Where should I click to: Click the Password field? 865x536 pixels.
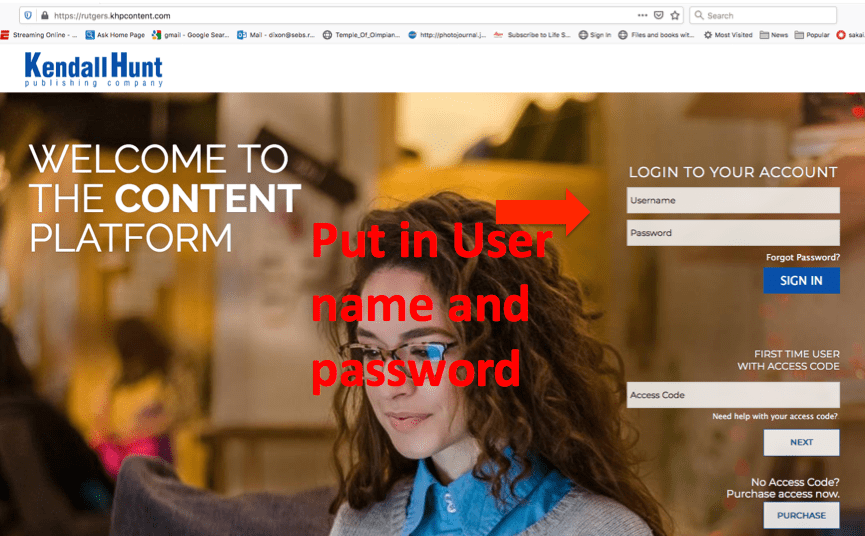click(733, 233)
